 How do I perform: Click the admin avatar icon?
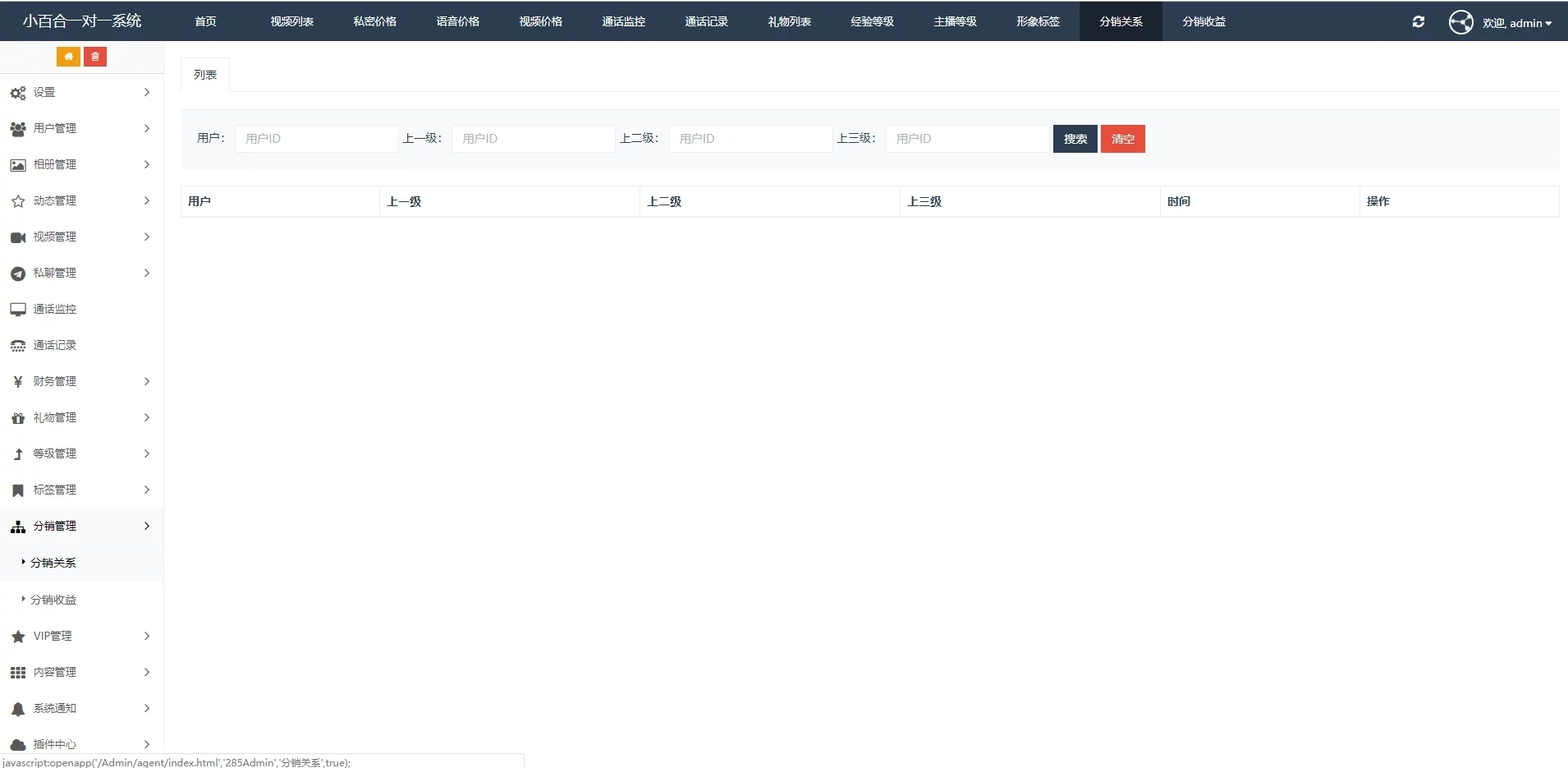tap(1460, 22)
